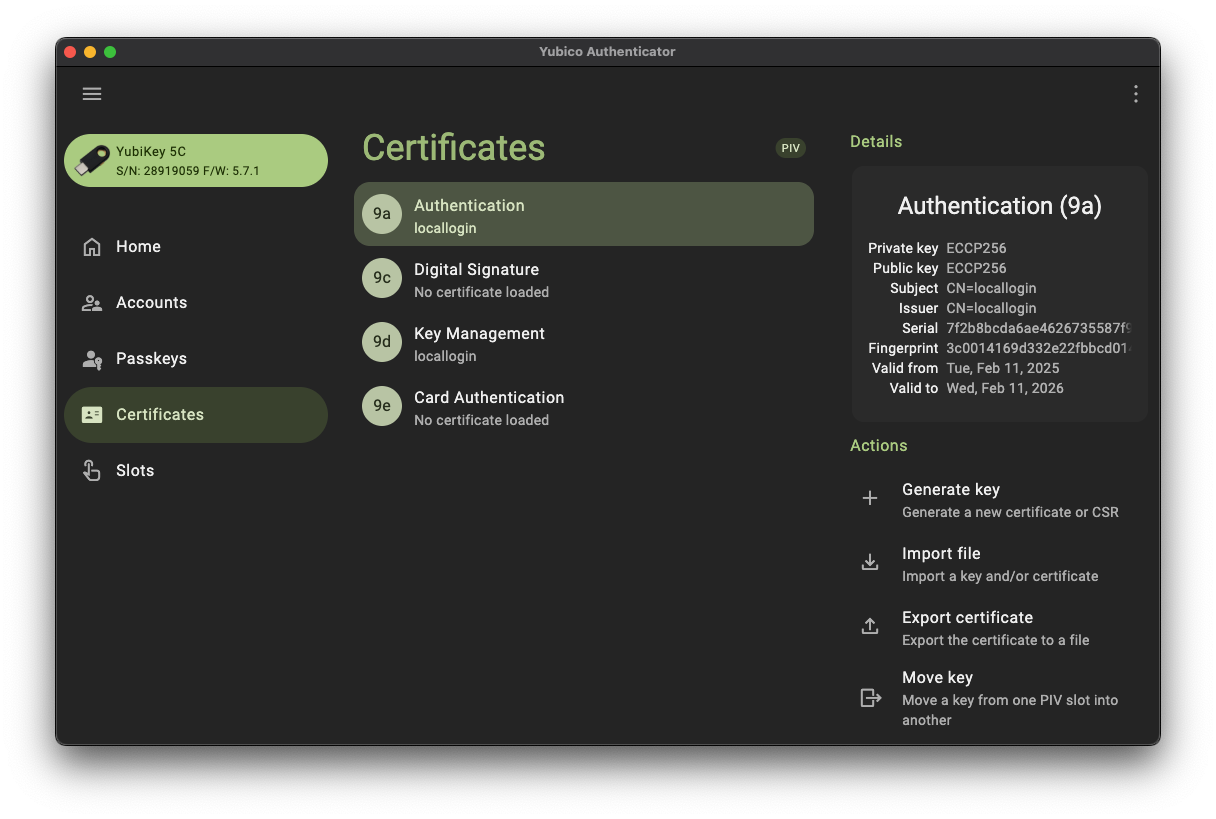Image resolution: width=1216 pixels, height=819 pixels.
Task: Click the Details section header
Action: (876, 142)
